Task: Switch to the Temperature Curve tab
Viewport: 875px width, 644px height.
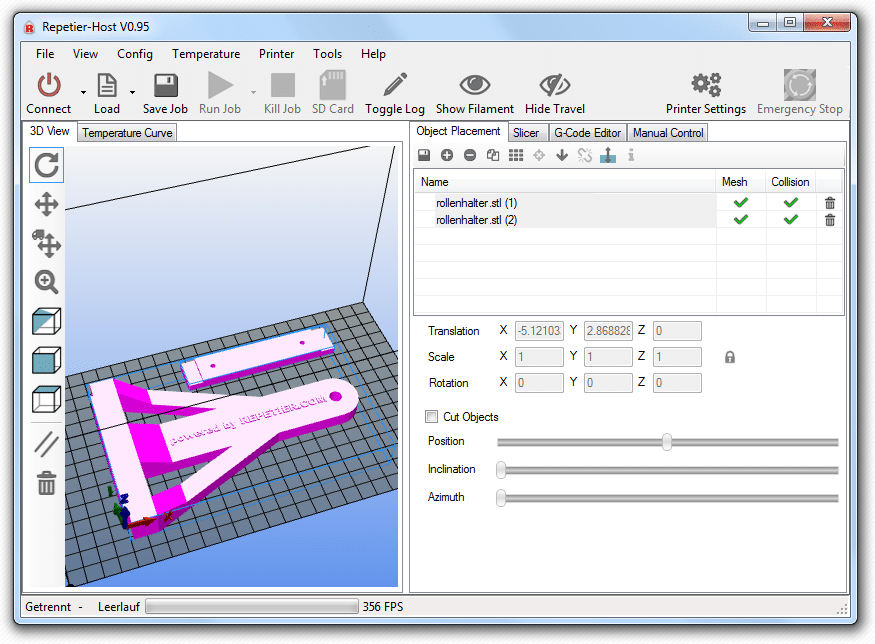Action: click(x=127, y=133)
